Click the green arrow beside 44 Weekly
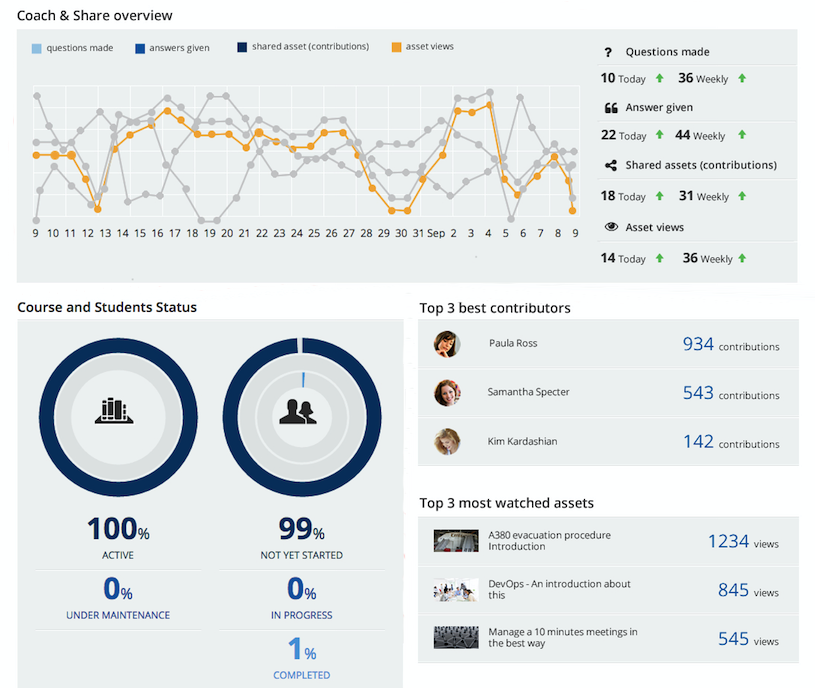This screenshot has height=688, width=815. click(x=740, y=135)
